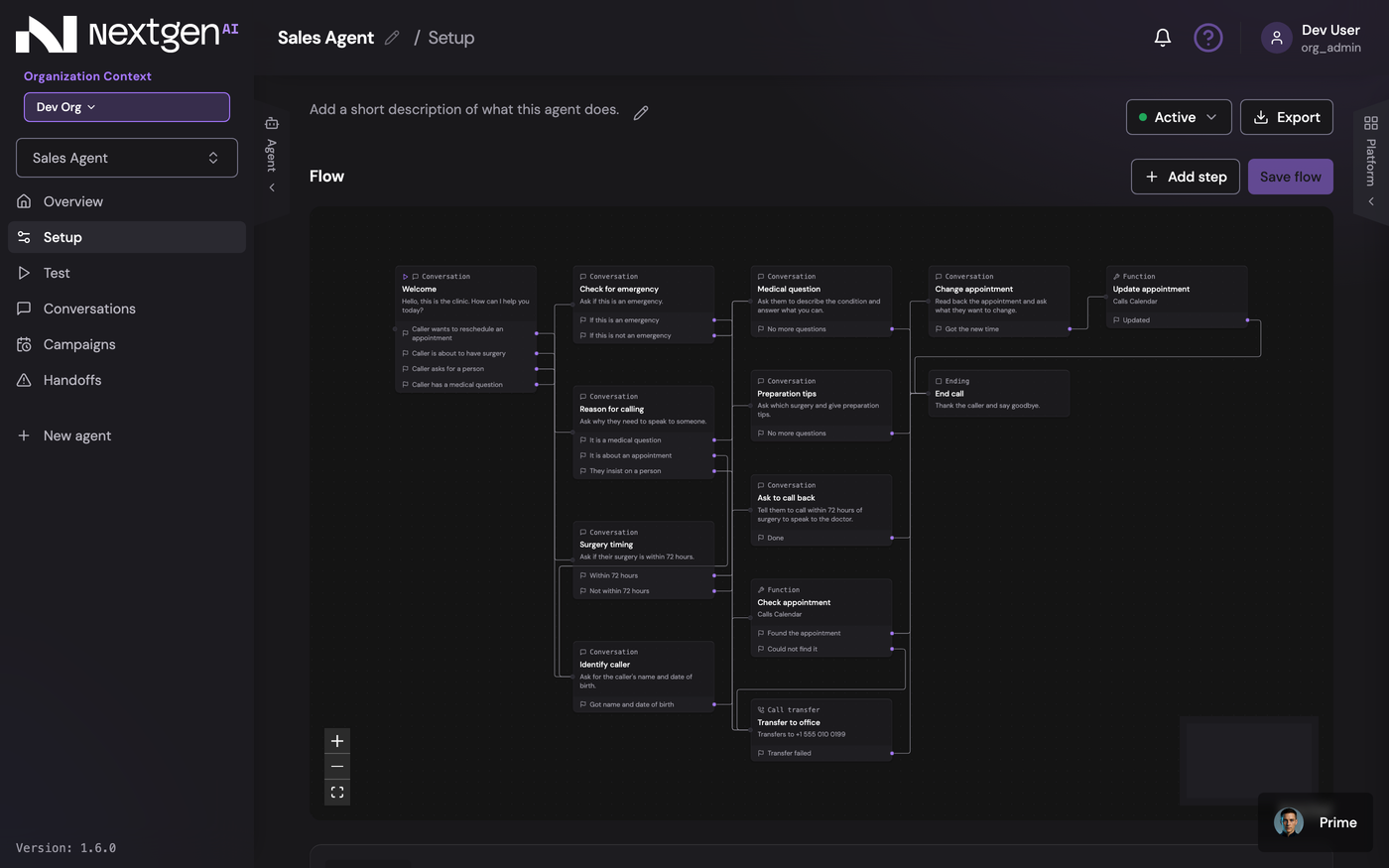Open Handoffs in the sidebar
This screenshot has width=1389, height=868.
tap(127, 380)
